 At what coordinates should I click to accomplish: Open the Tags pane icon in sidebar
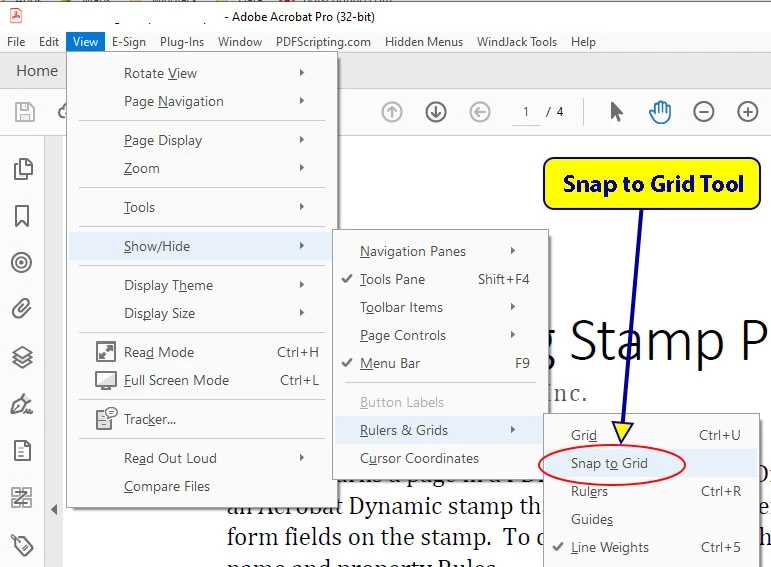[x=22, y=544]
